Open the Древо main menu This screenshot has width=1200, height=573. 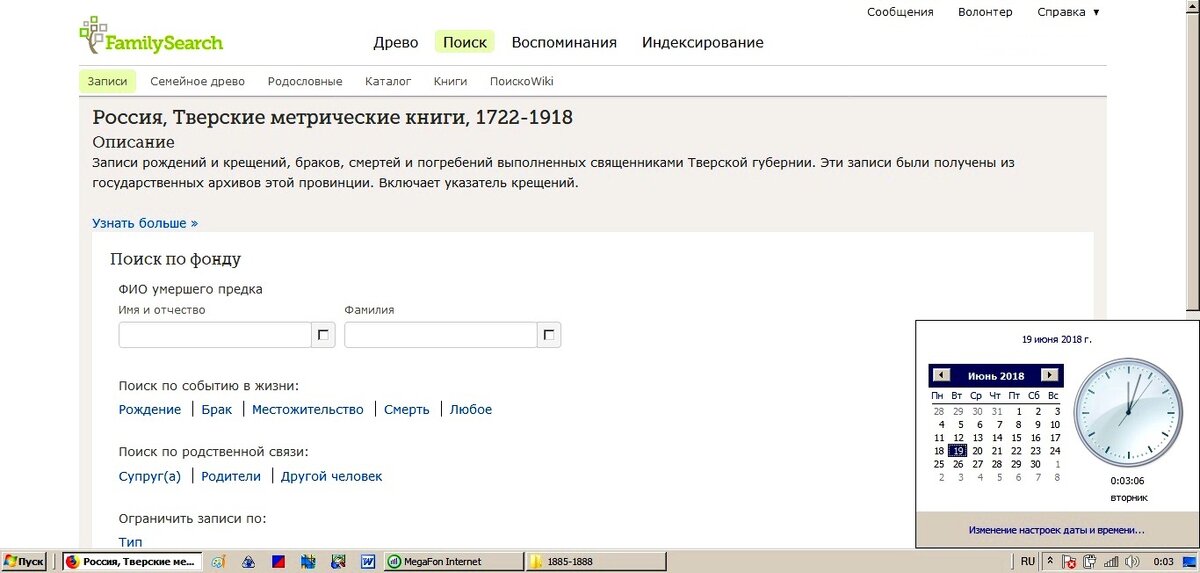click(x=396, y=43)
